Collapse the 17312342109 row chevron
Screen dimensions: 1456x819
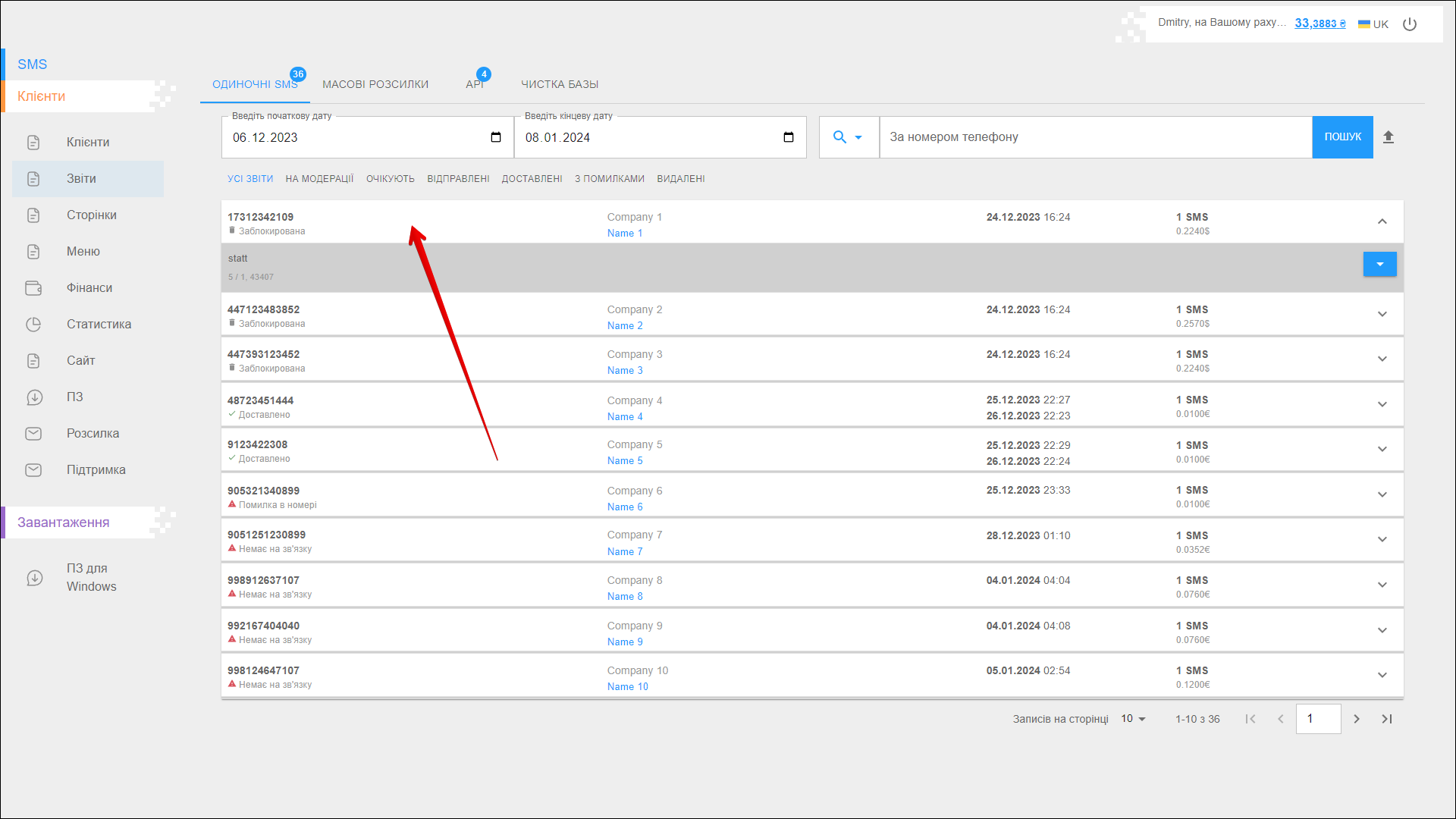tap(1382, 221)
